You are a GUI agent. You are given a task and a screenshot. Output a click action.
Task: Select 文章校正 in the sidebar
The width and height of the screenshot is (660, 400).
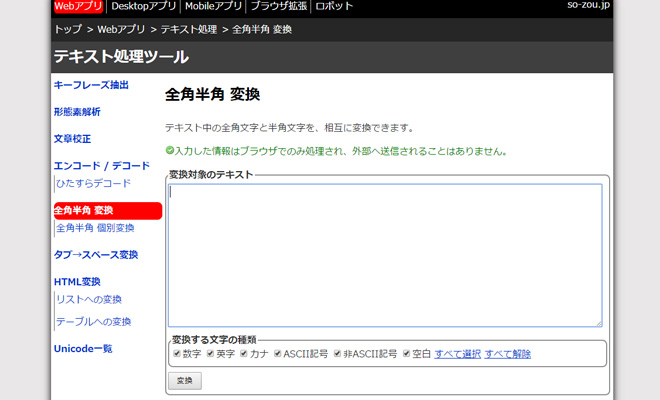(x=72, y=139)
